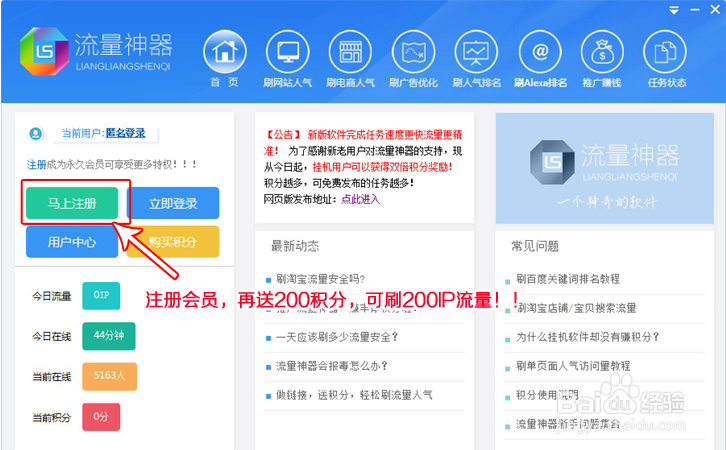726x450 pixels.
Task: Open FAQ 刷单页面人气访问量教程
Action: pos(573,366)
